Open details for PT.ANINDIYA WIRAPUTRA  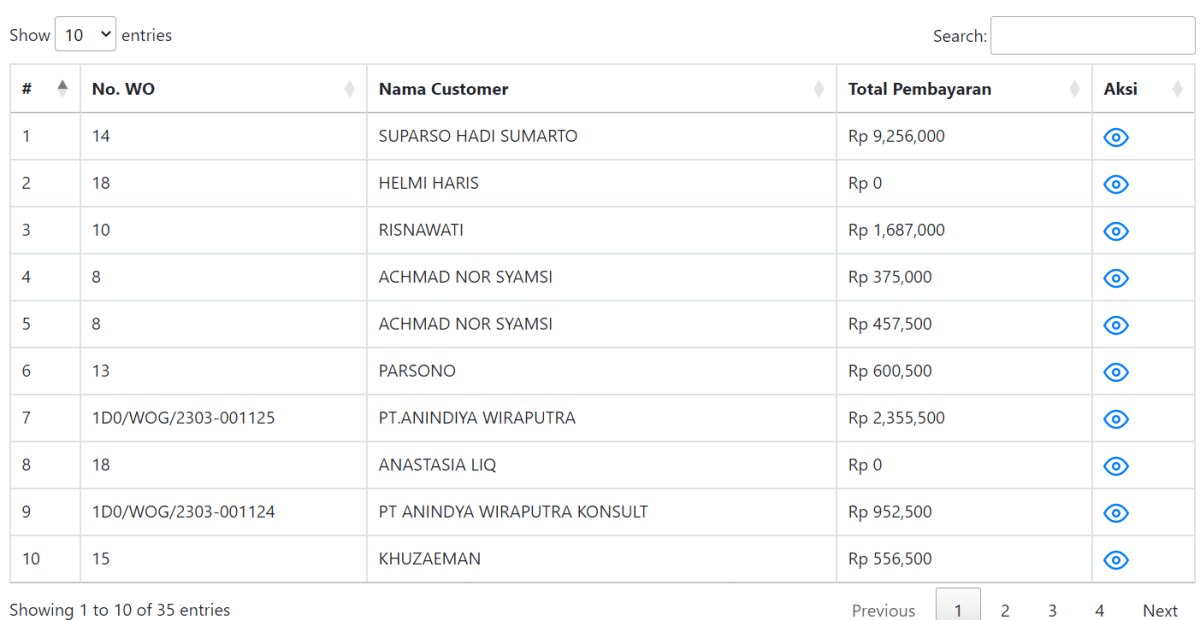click(1116, 419)
